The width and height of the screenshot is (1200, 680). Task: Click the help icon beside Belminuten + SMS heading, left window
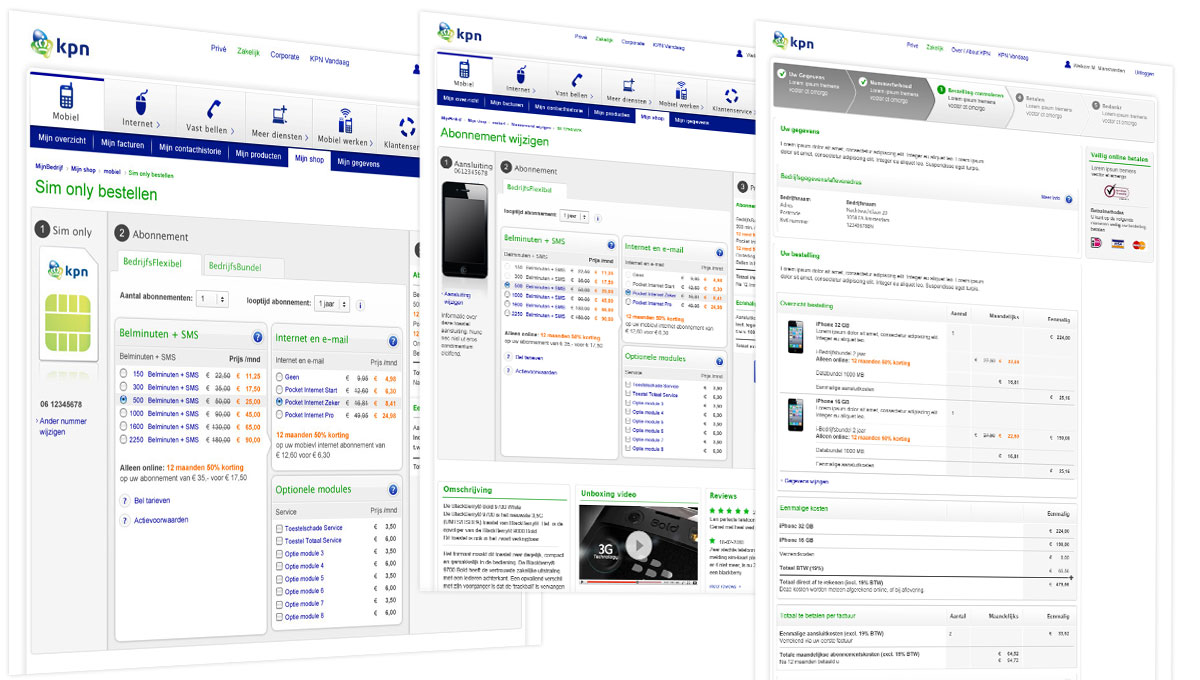pyautogui.click(x=257, y=337)
